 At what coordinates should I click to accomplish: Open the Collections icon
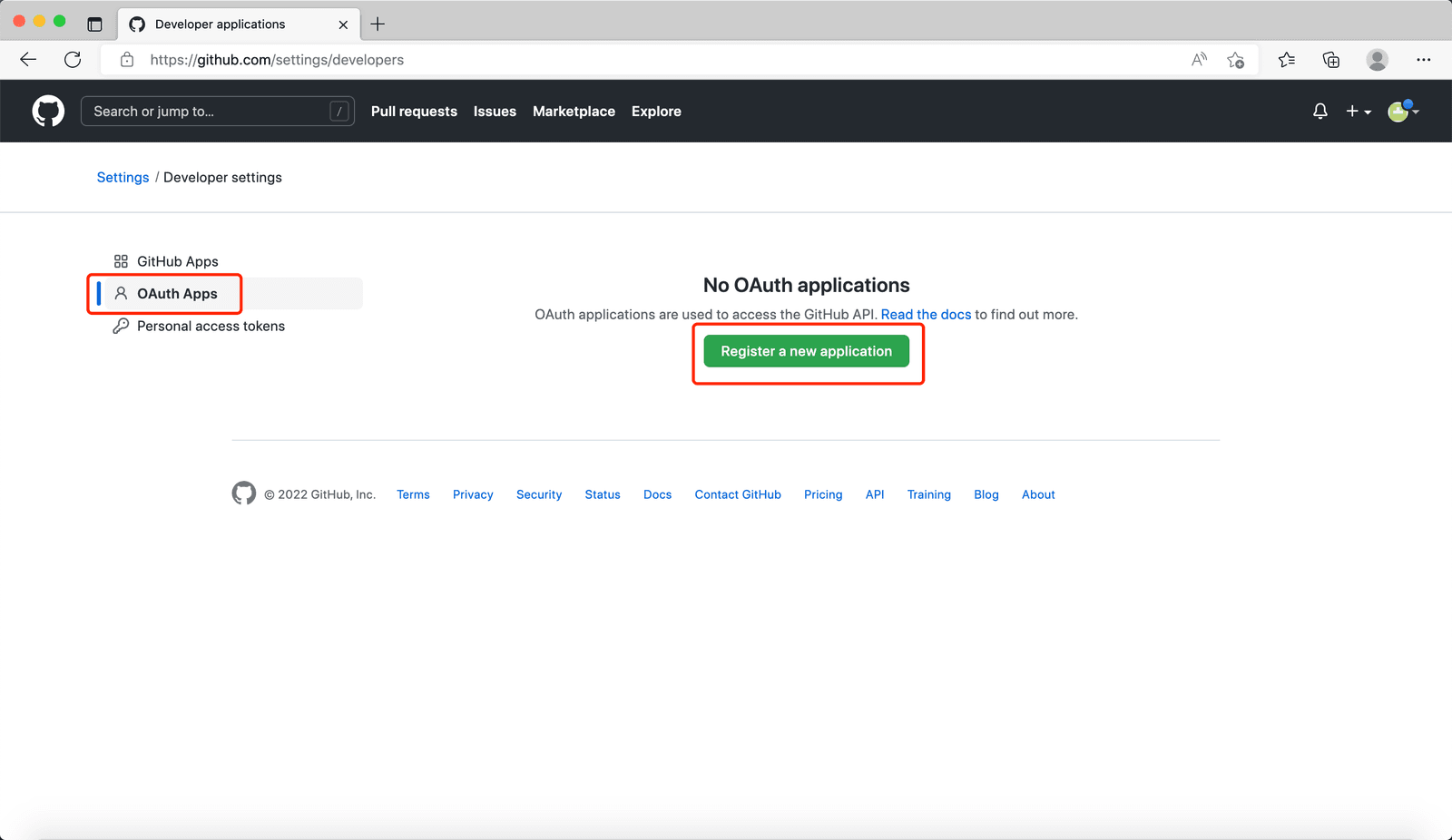point(1331,60)
